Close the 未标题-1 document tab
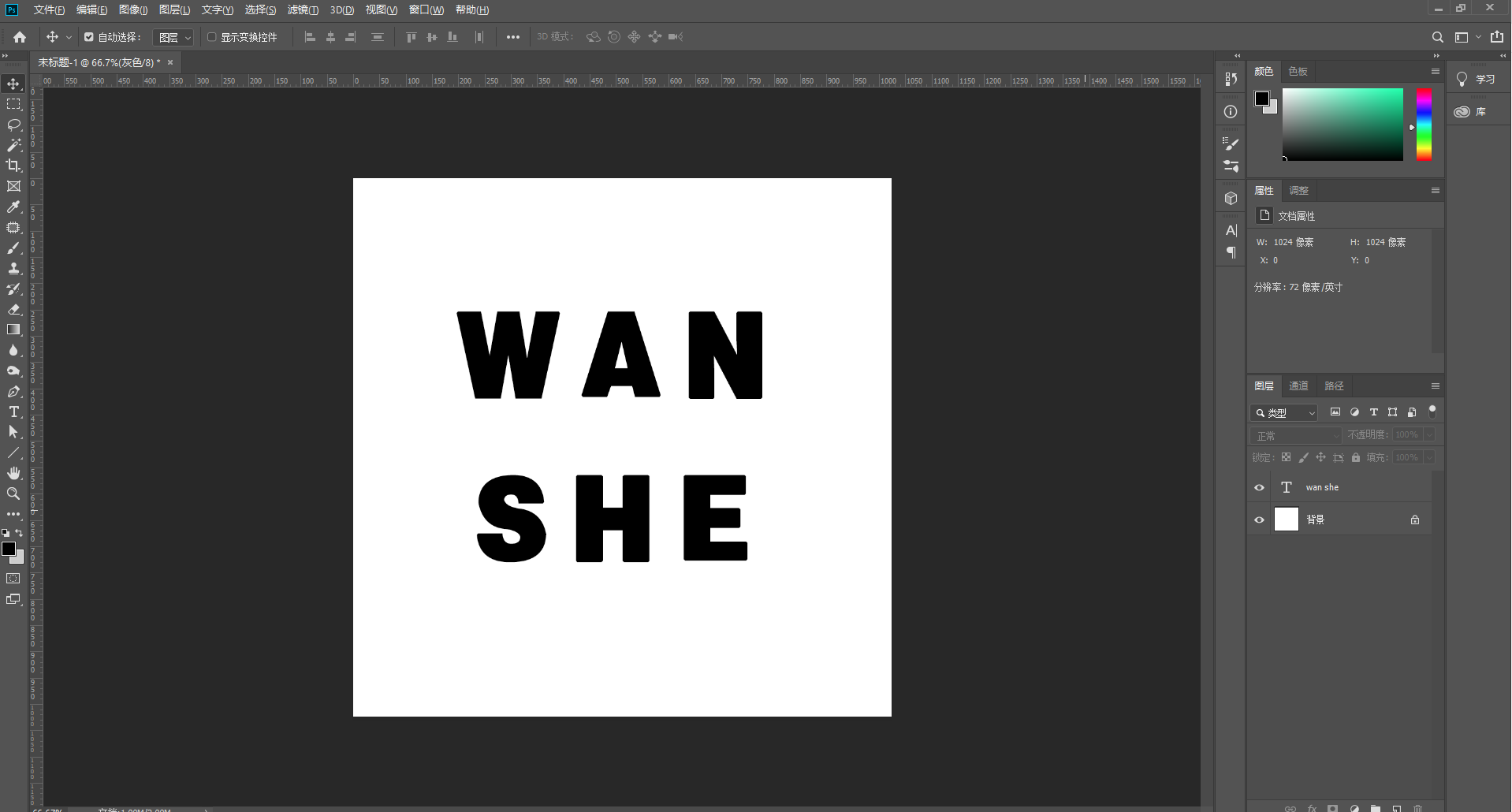 point(170,62)
